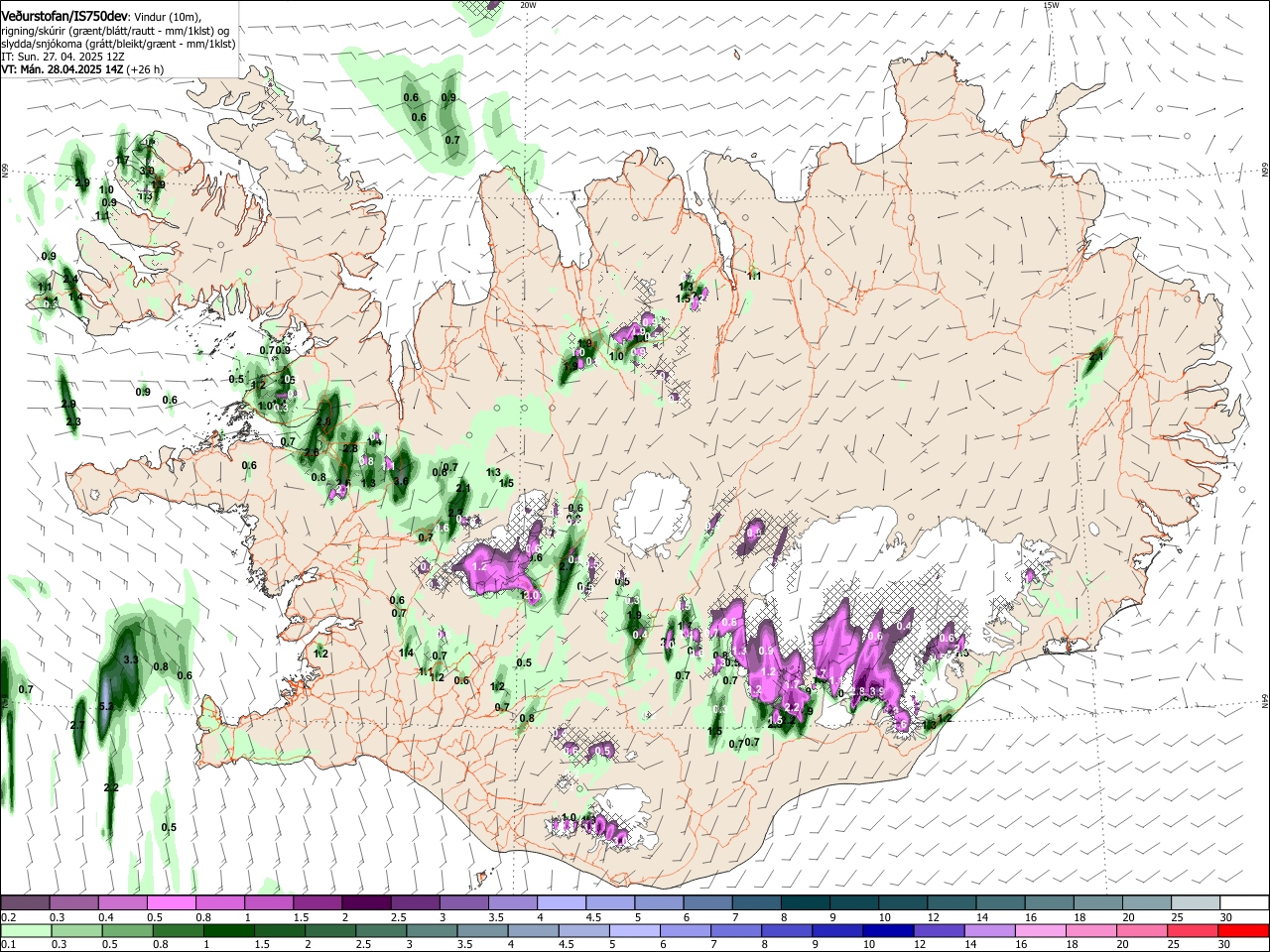Select the light green 0.3 swatch in lower legend
The height and width of the screenshot is (952, 1270).
74,930
